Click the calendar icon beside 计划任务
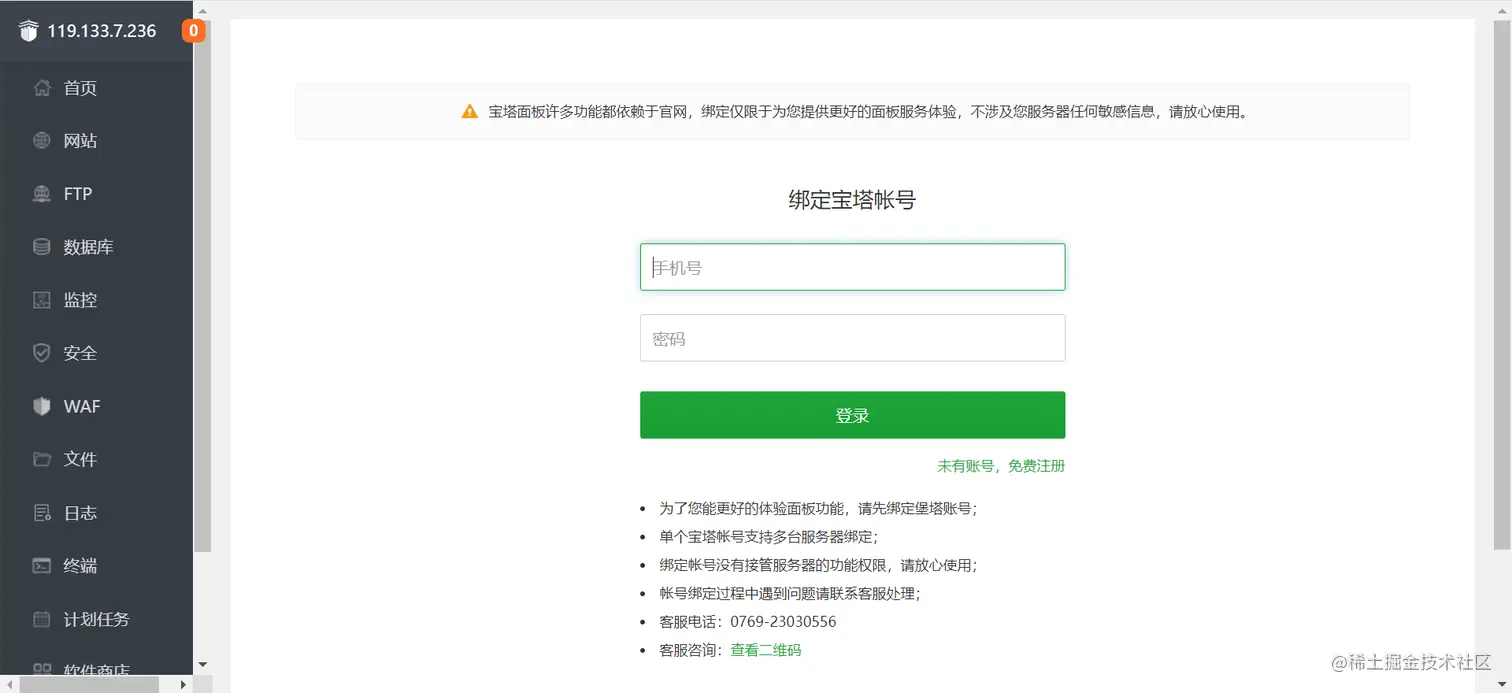The height and width of the screenshot is (693, 1512). [41, 619]
